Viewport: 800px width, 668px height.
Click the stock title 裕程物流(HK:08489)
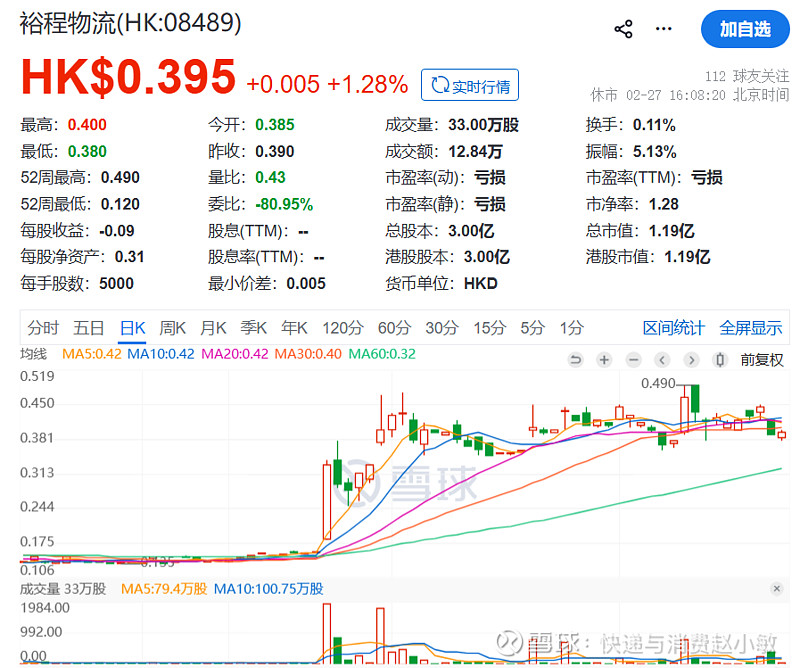[x=131, y=23]
